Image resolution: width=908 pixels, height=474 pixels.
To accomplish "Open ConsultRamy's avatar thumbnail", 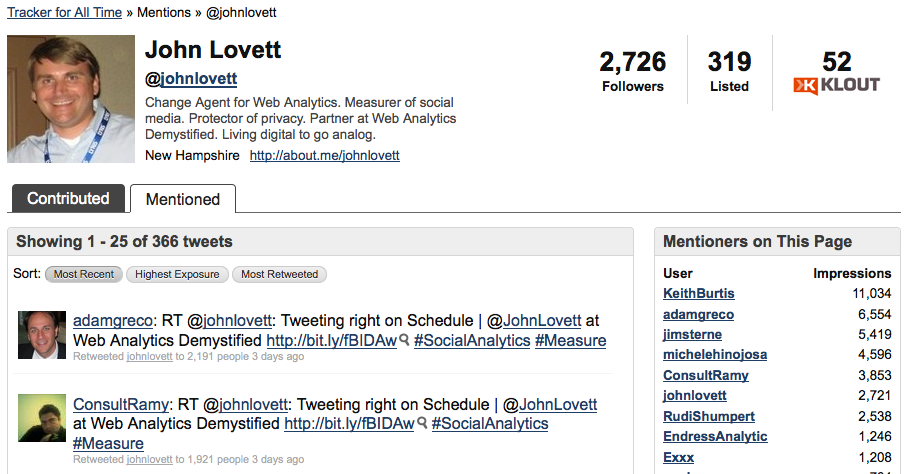I will pyautogui.click(x=42, y=418).
